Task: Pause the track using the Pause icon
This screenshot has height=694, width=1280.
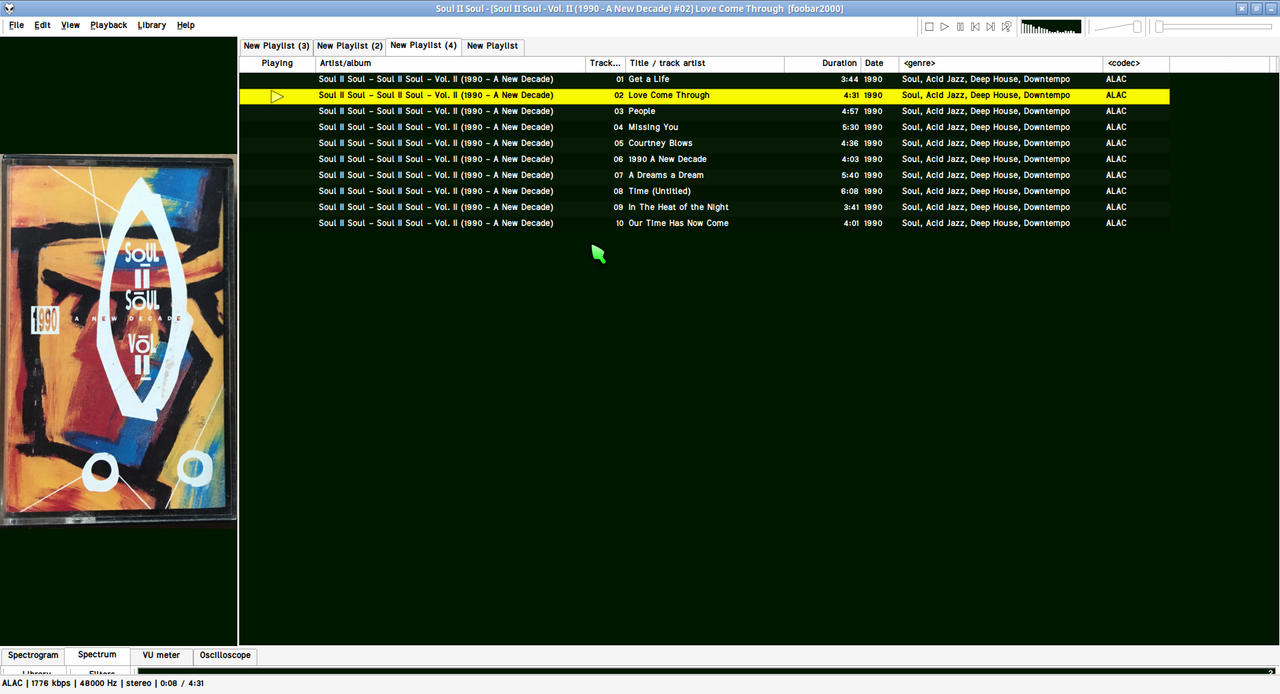Action: (x=960, y=27)
